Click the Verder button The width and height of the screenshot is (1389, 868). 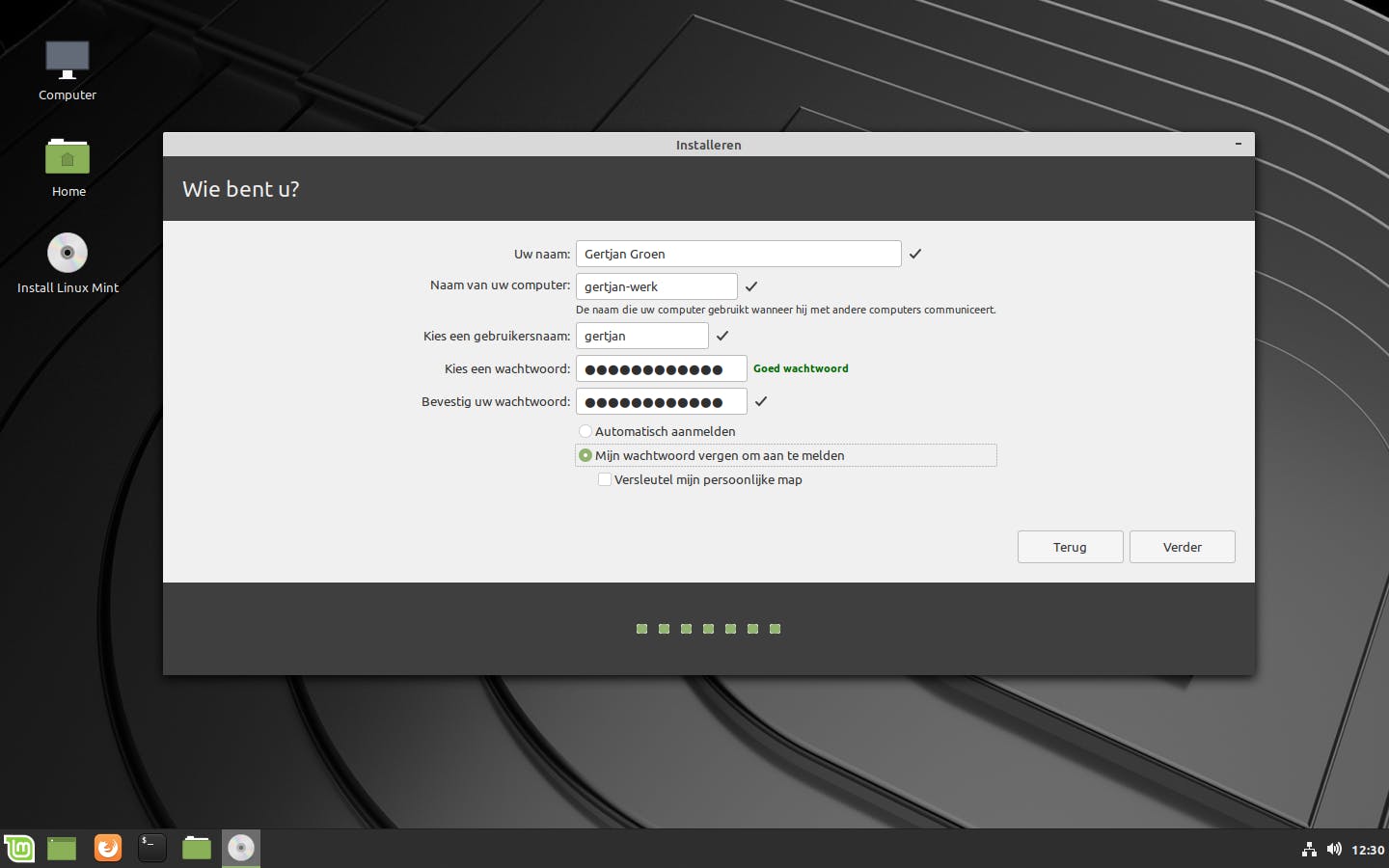[x=1182, y=547]
